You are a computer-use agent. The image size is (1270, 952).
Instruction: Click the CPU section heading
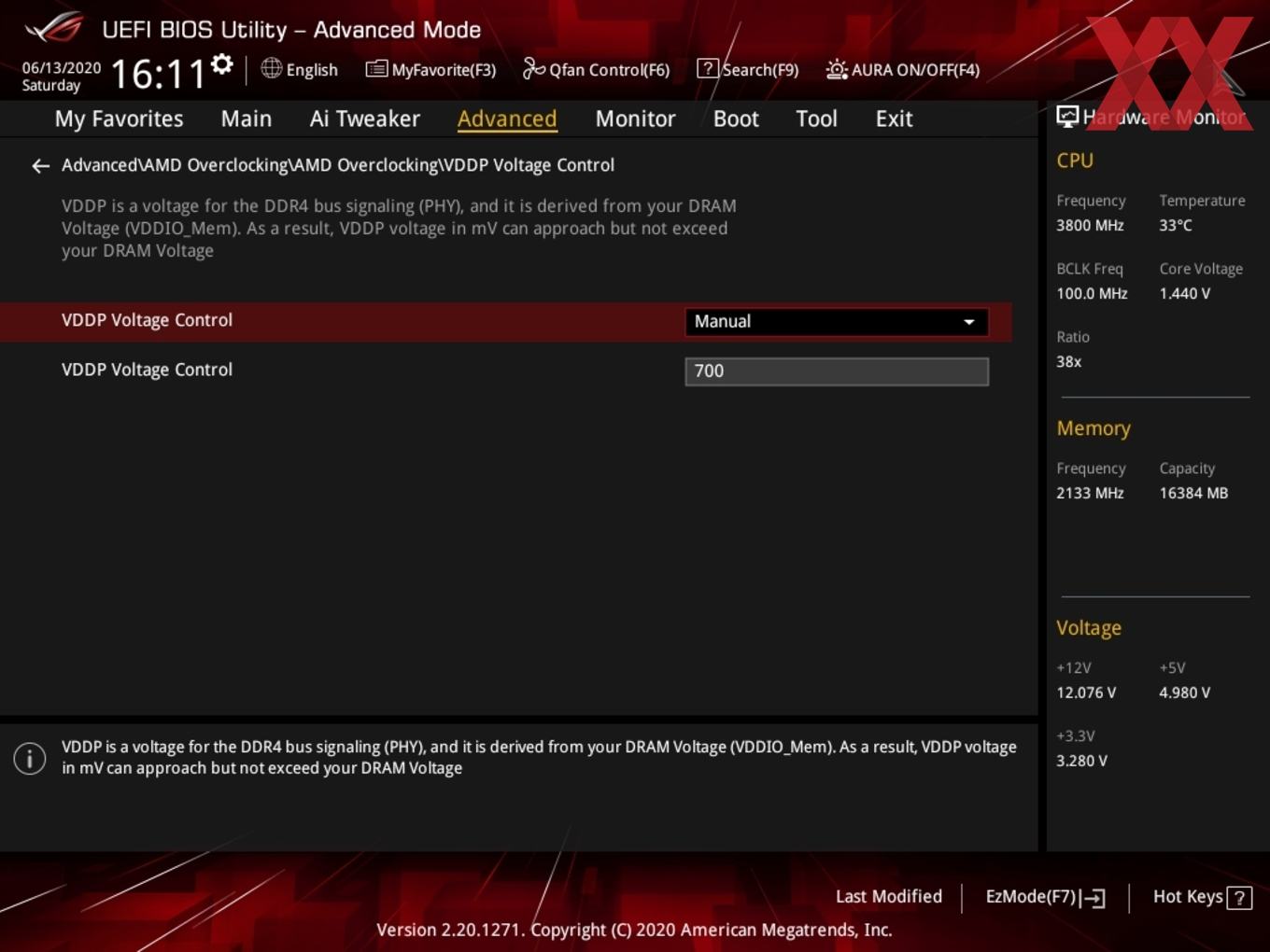pyautogui.click(x=1075, y=161)
